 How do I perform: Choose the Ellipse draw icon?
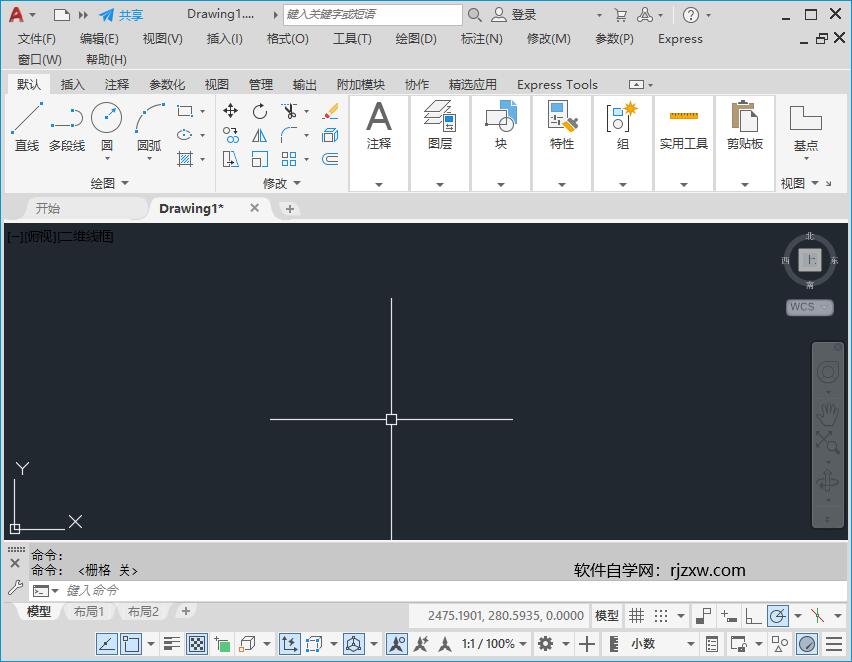click(185, 135)
